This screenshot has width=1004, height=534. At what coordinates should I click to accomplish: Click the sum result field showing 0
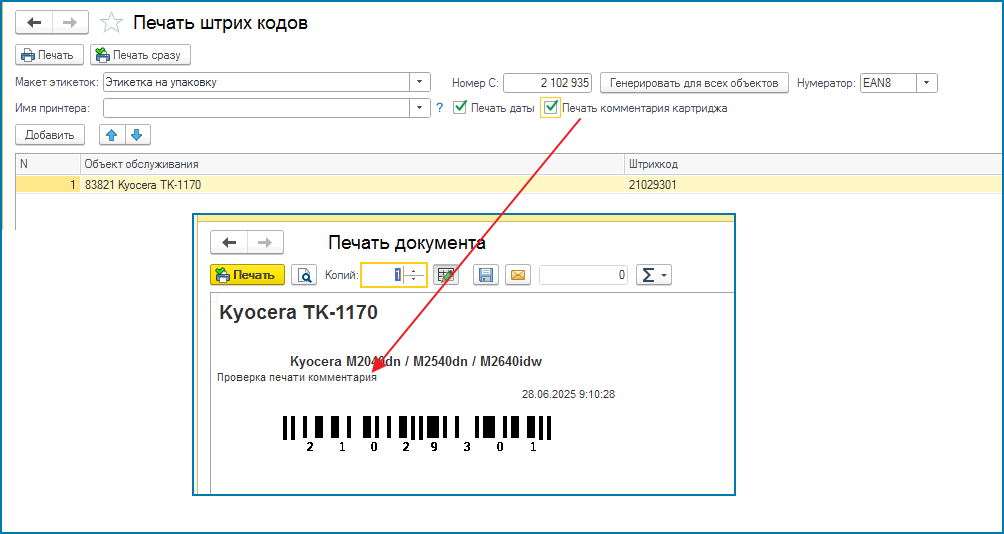click(x=585, y=275)
